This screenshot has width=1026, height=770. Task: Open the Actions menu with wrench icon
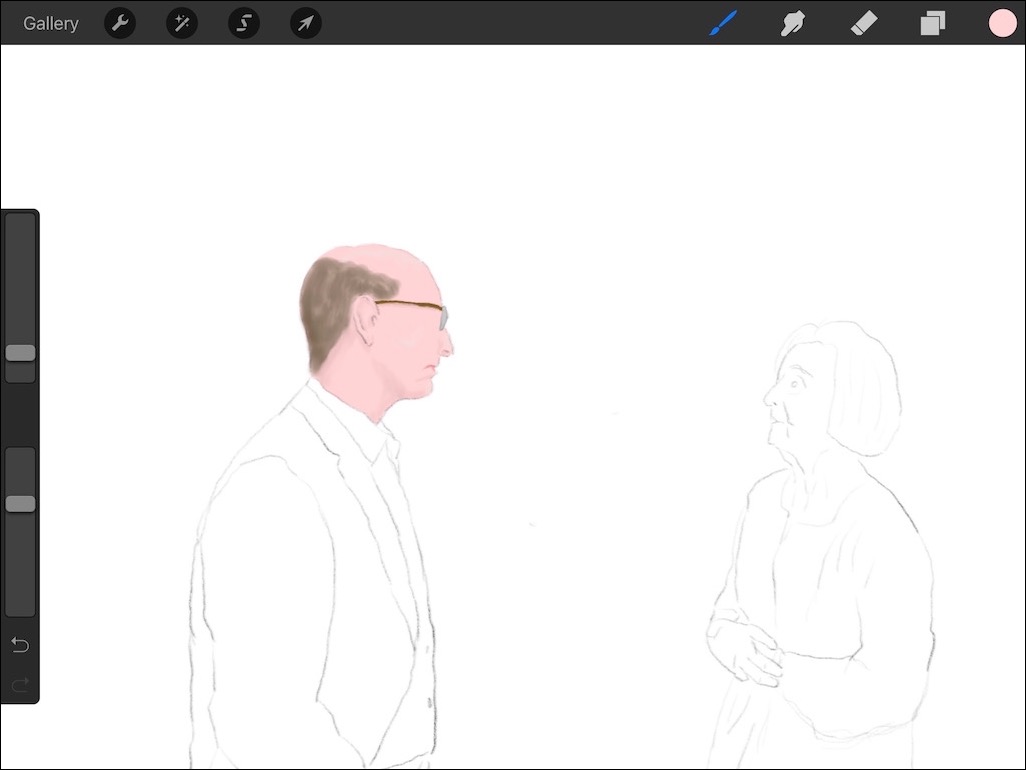120,22
